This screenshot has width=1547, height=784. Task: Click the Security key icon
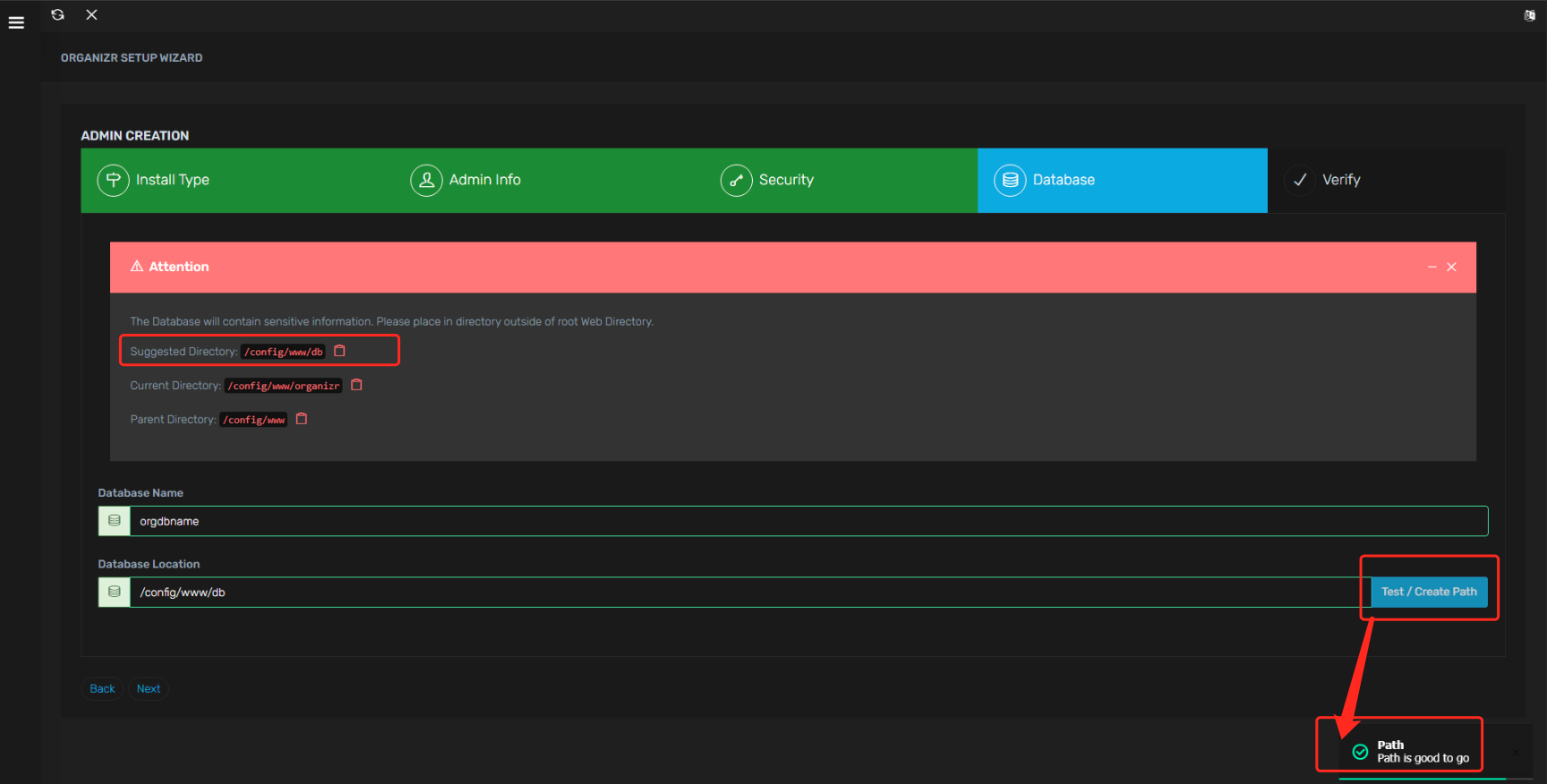[736, 180]
